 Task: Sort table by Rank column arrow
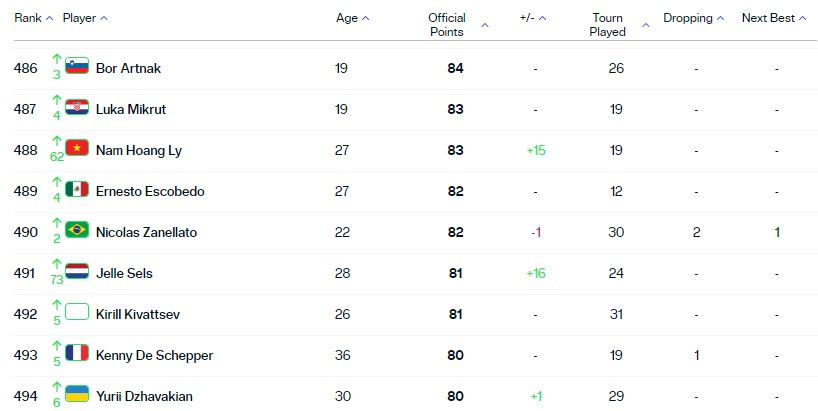click(x=50, y=18)
